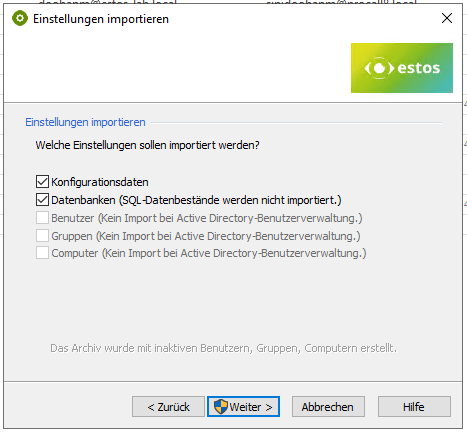Uncheck the Konfigurationsdaten checkbox
Viewport: 467px width, 432px height.
(x=42, y=182)
